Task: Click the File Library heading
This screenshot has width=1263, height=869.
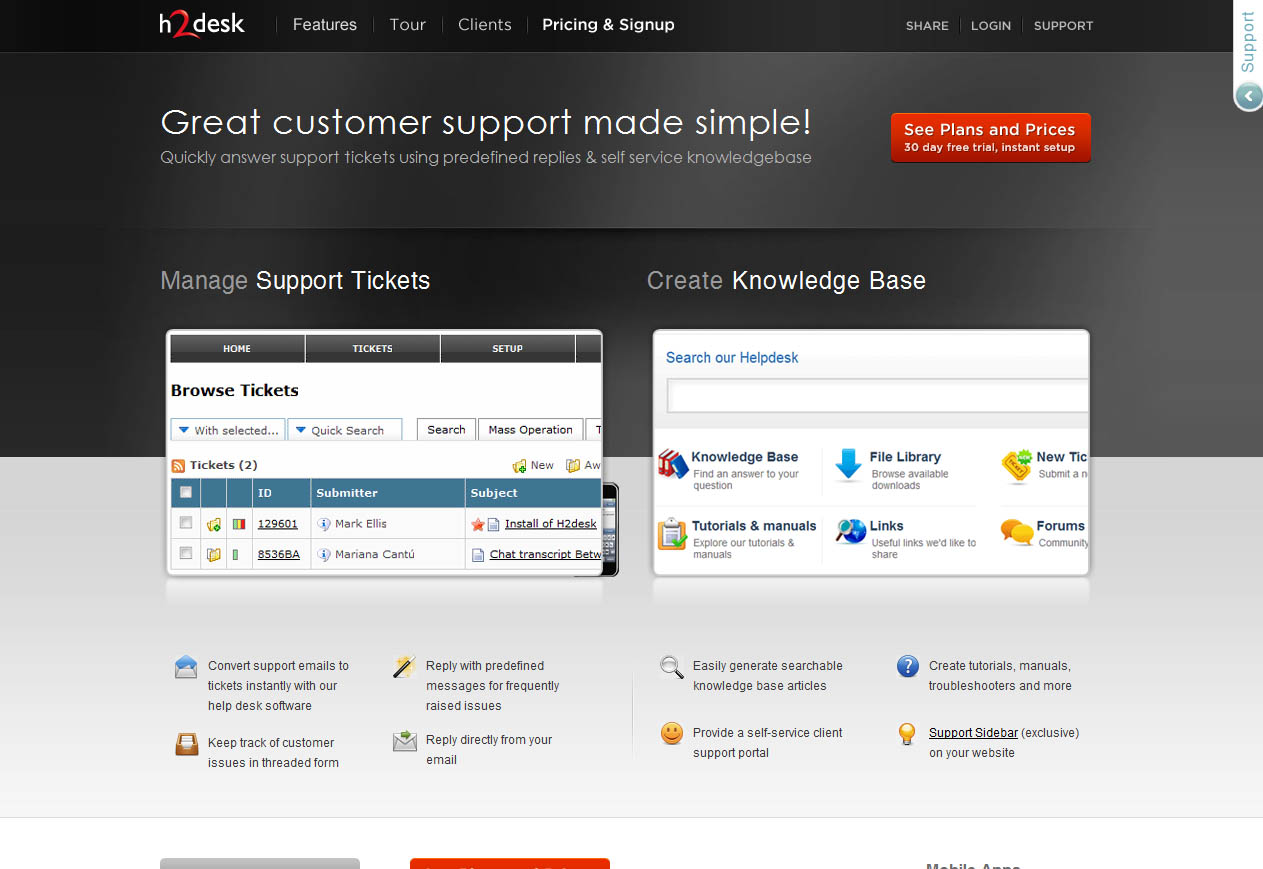Action: coord(905,457)
